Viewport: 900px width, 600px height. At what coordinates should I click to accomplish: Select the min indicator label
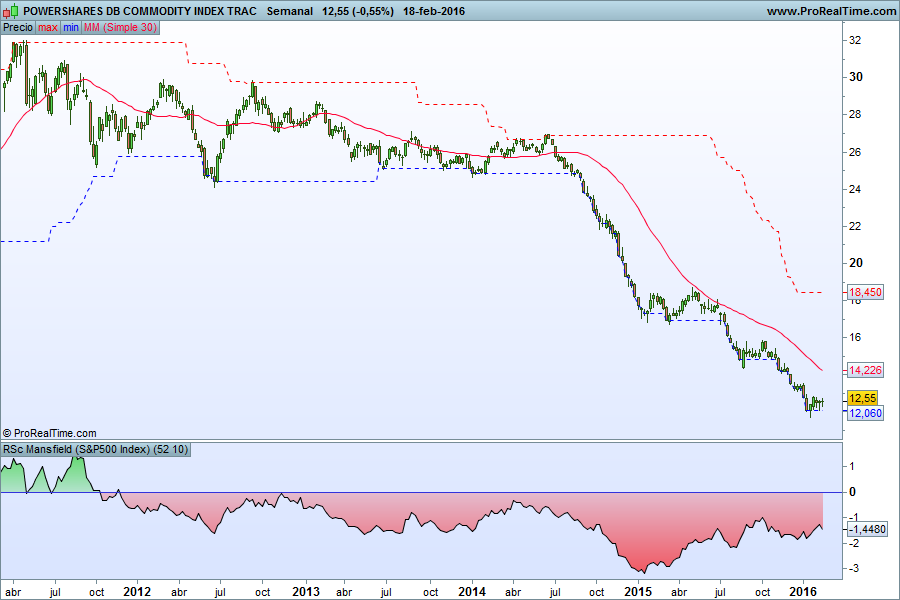(71, 28)
